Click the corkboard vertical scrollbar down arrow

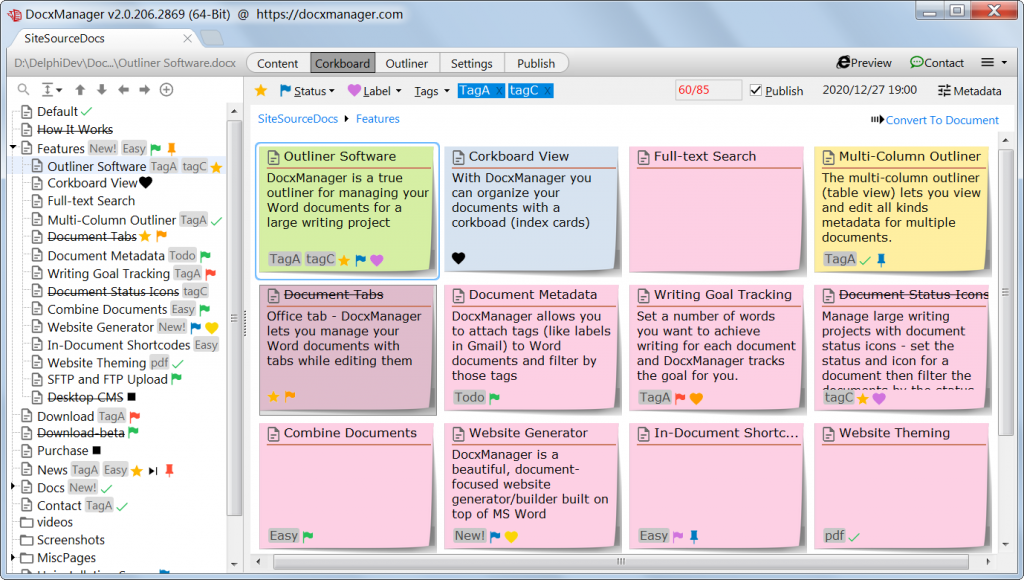click(x=1004, y=543)
